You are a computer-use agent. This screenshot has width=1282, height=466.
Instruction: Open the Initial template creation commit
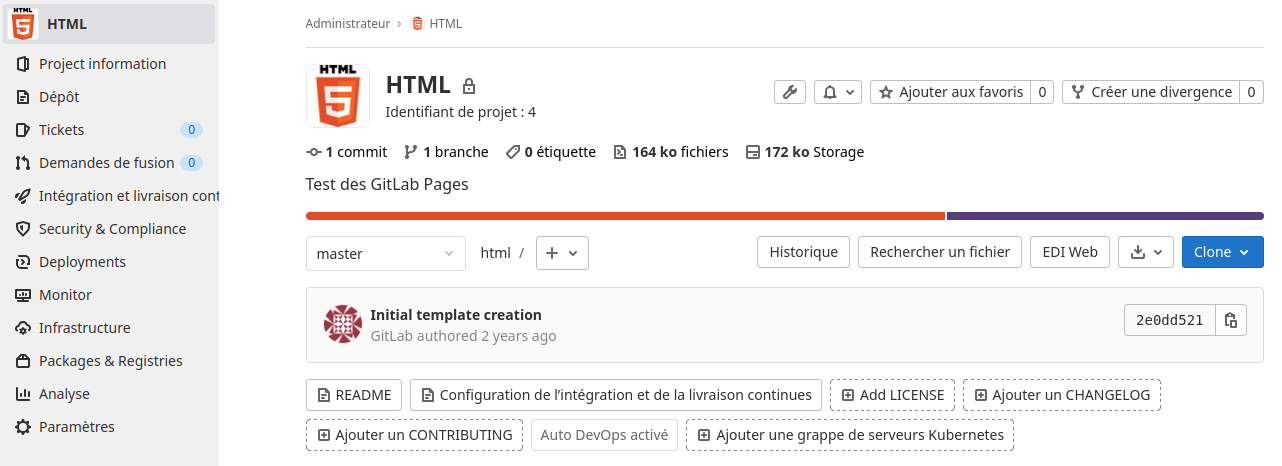(456, 315)
